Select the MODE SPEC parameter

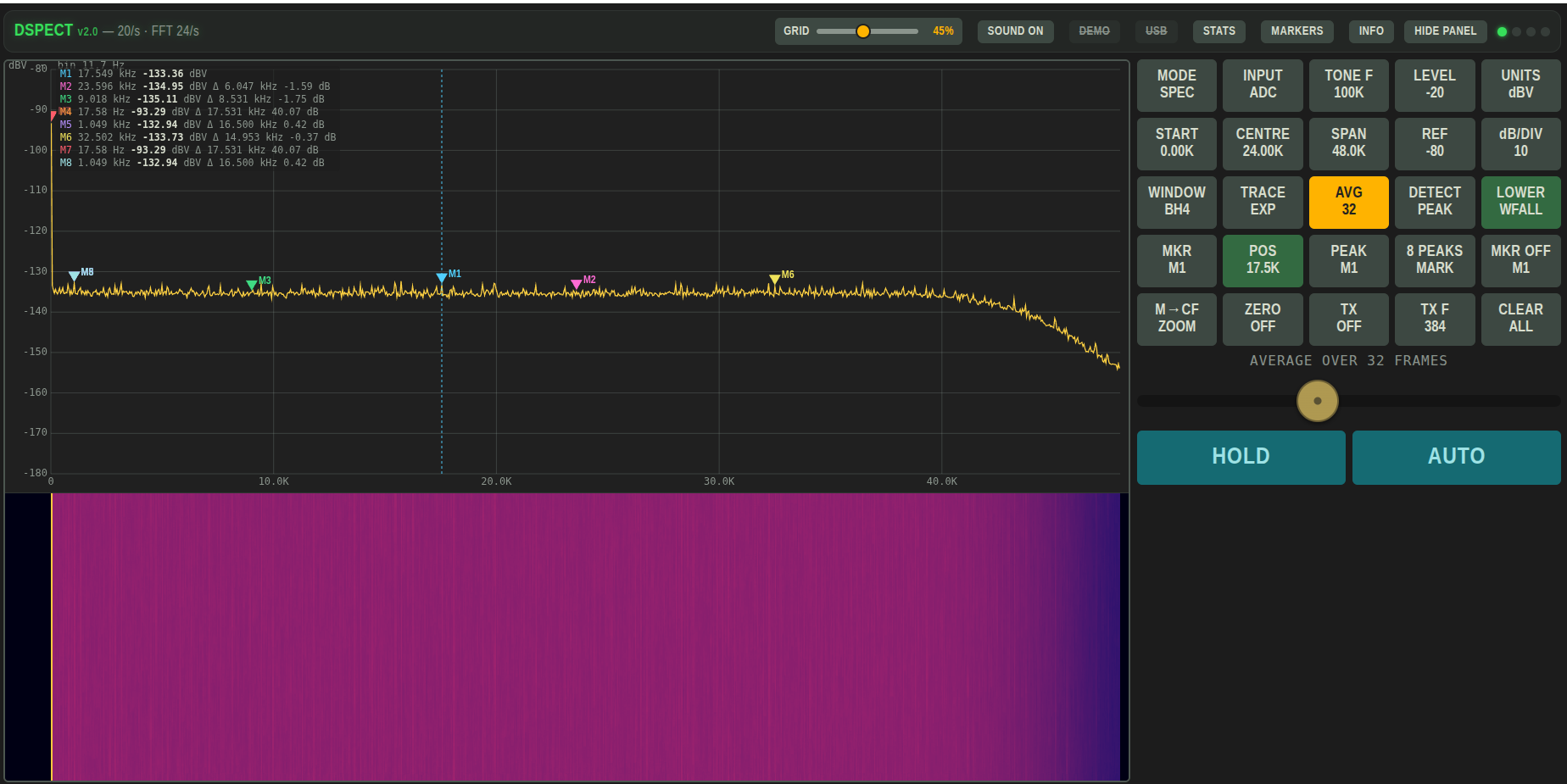click(x=1176, y=85)
